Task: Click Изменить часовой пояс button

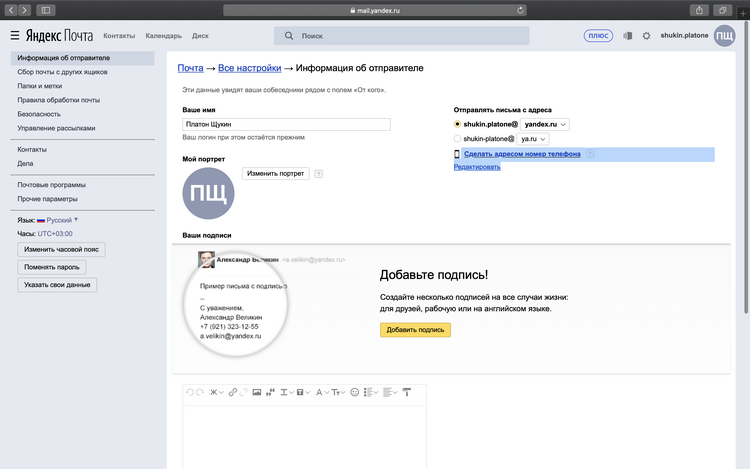Action: tap(61, 250)
